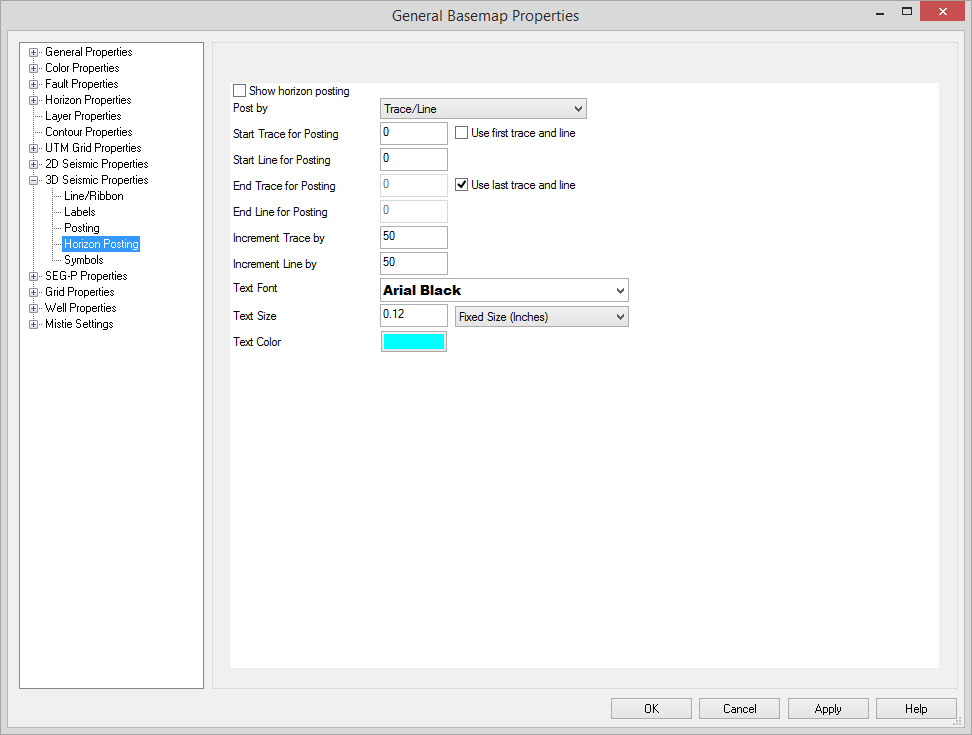Click the cyan Text Color swatch
This screenshot has height=735, width=972.
[413, 342]
